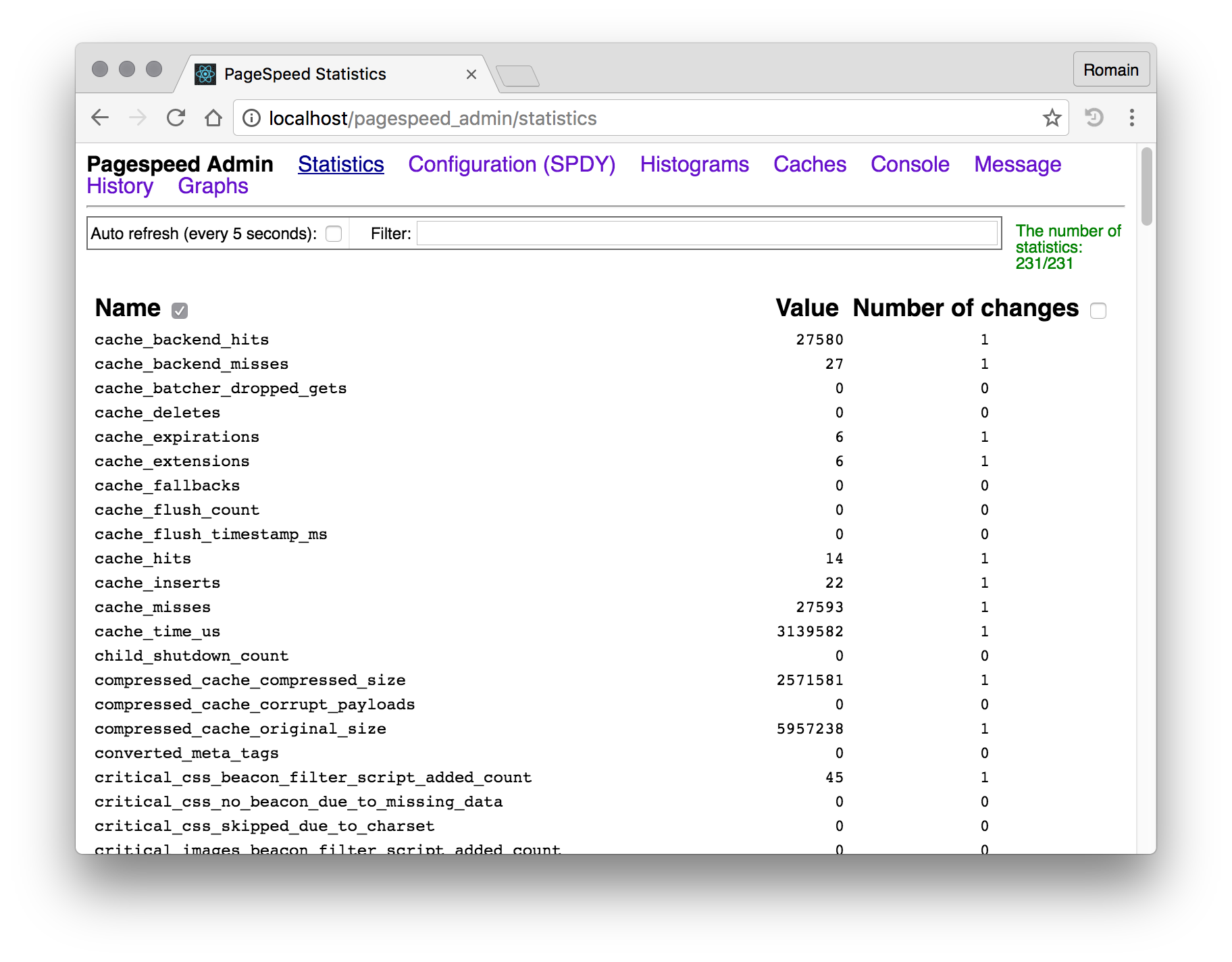Bookmark the page with the star icon
The height and width of the screenshot is (962, 1232).
(1051, 118)
